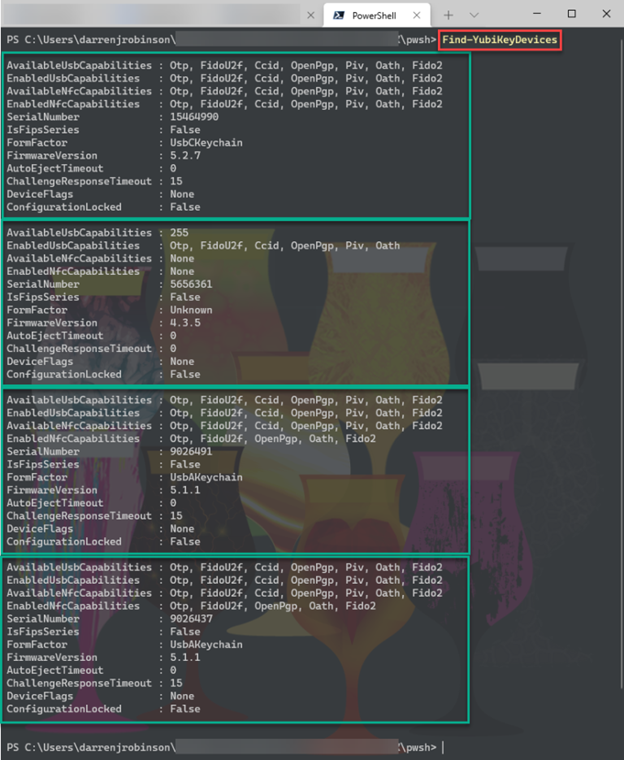The image size is (624, 760).
Task: Click firmware 5.1.1 above serial 9026437's AutoEjectTimeout
Action: coord(185,657)
